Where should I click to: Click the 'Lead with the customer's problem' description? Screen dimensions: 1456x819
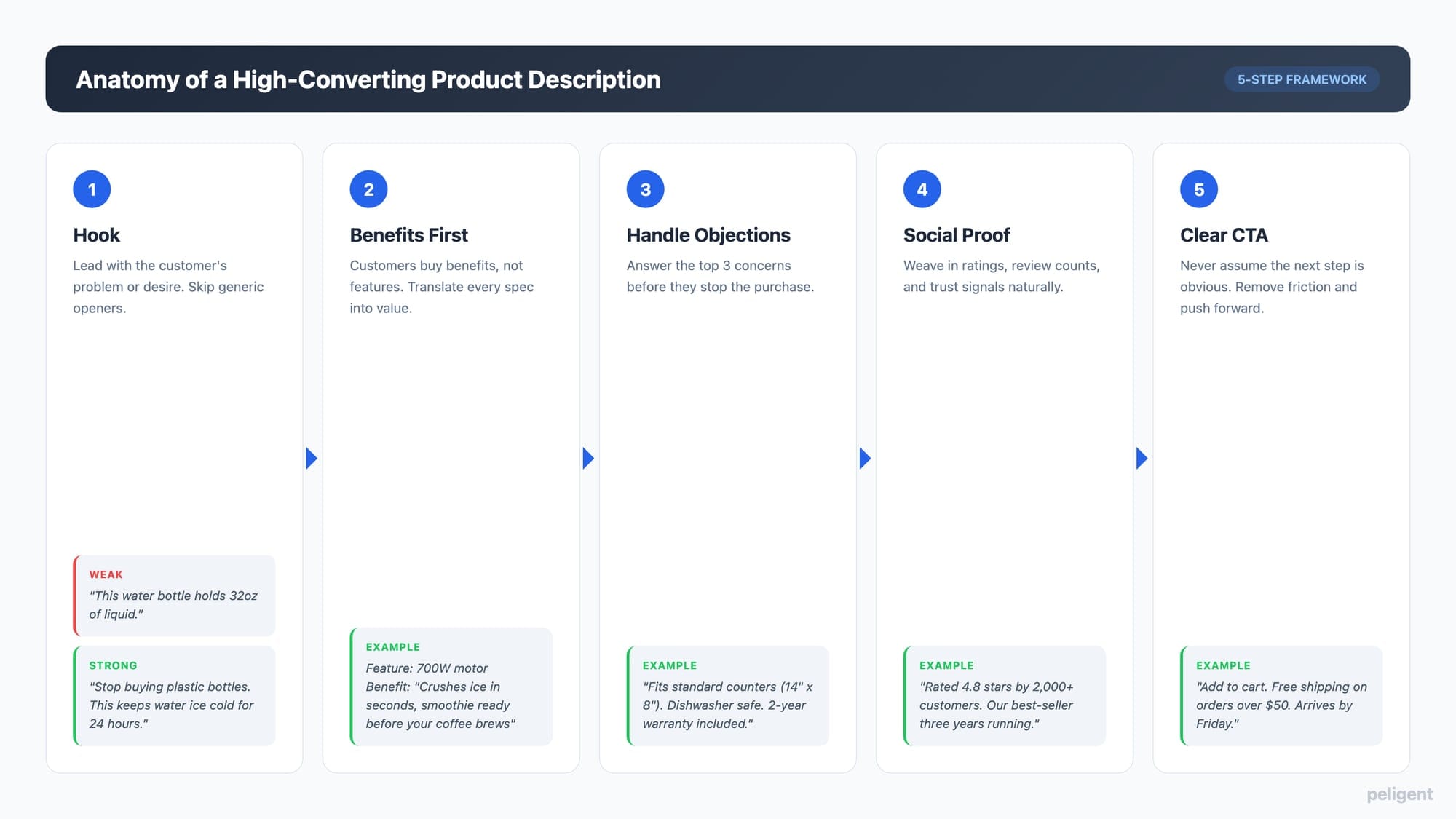point(168,287)
